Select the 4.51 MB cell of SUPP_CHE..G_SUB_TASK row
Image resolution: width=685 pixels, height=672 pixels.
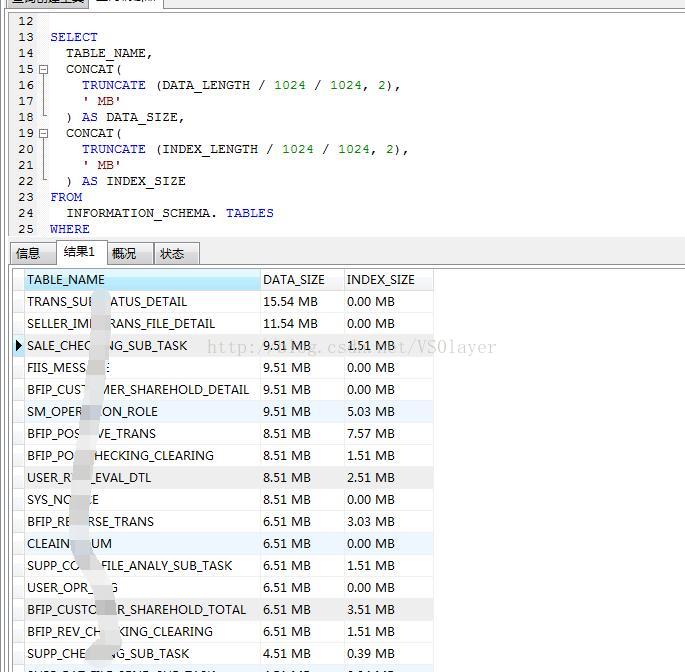(x=302, y=654)
